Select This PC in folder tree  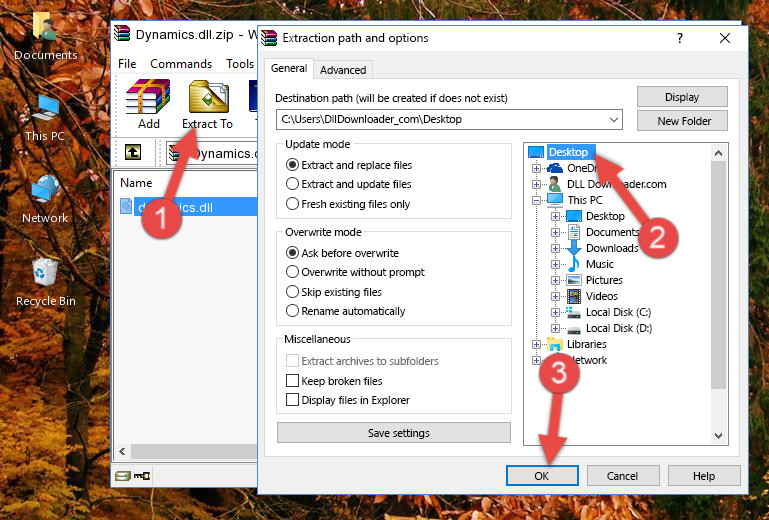(585, 200)
